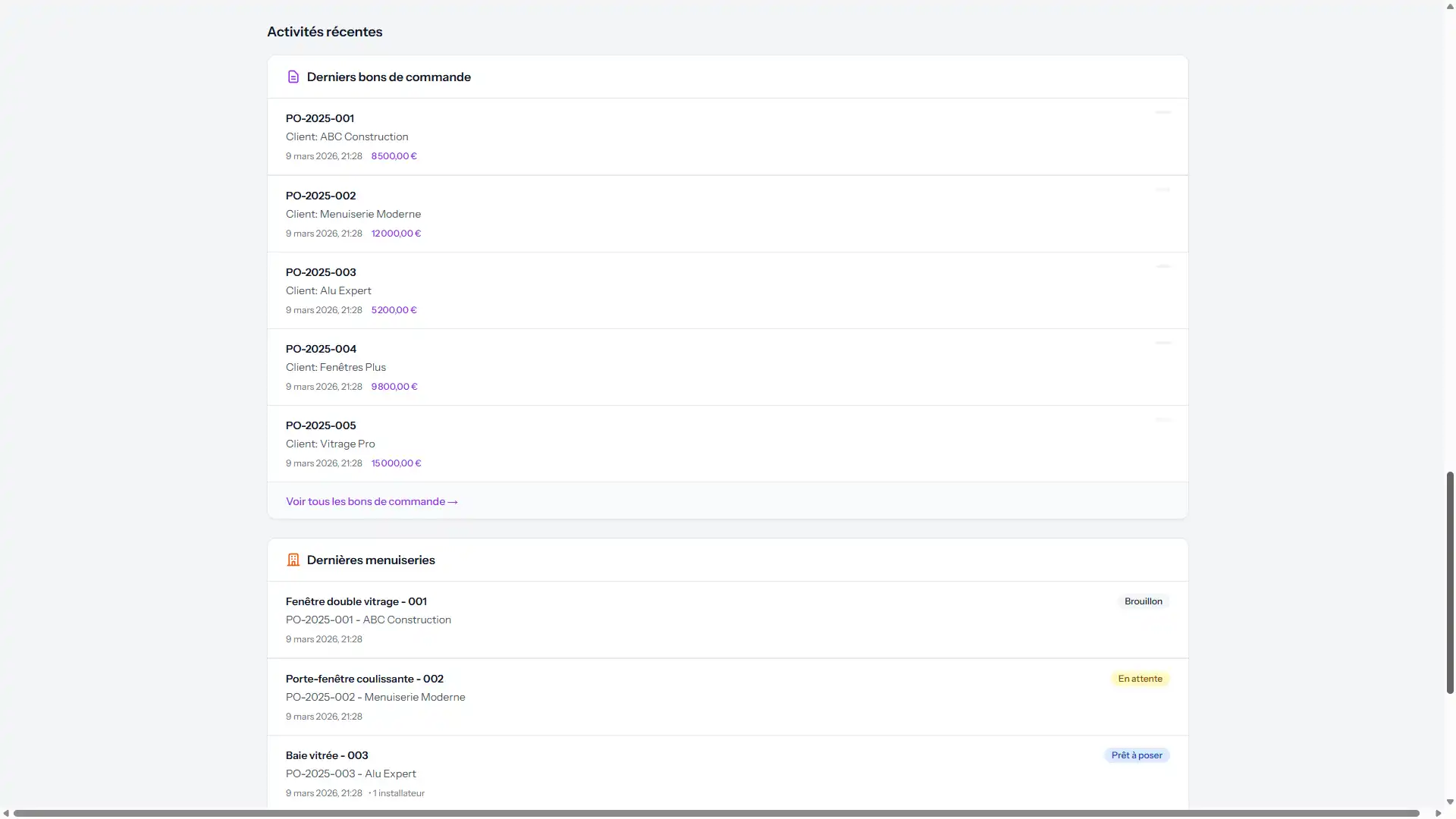Open purchase order PO-2025-001
The image size is (1456, 819).
coord(319,118)
